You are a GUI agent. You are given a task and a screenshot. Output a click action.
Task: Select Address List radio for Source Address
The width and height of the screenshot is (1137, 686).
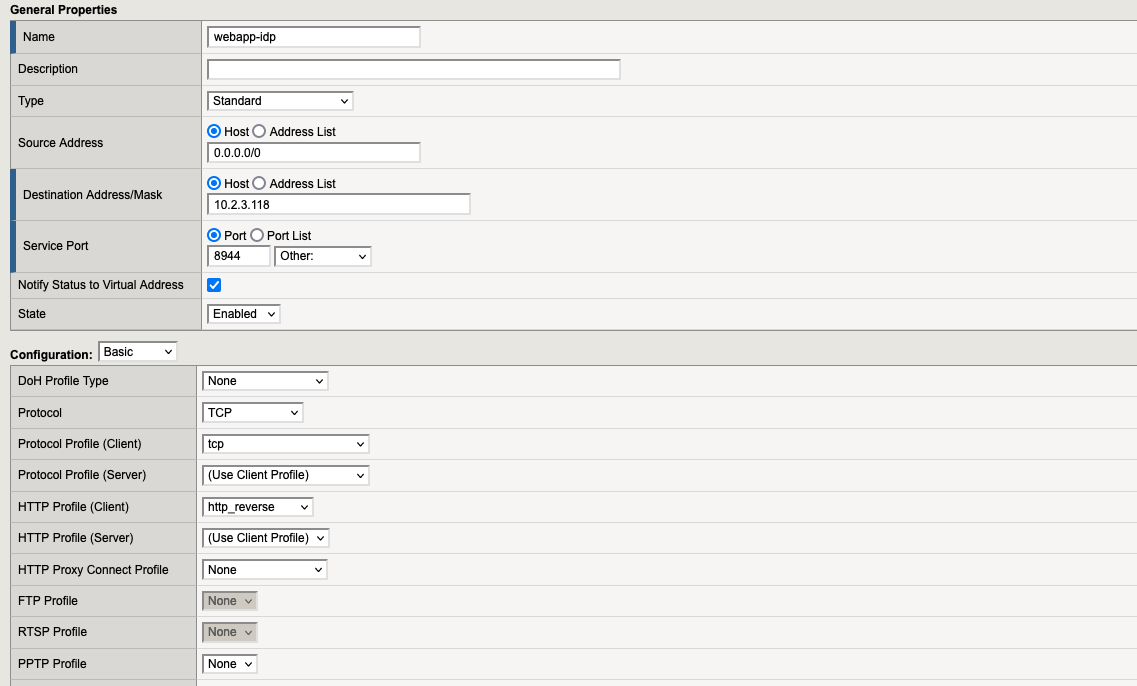click(259, 132)
